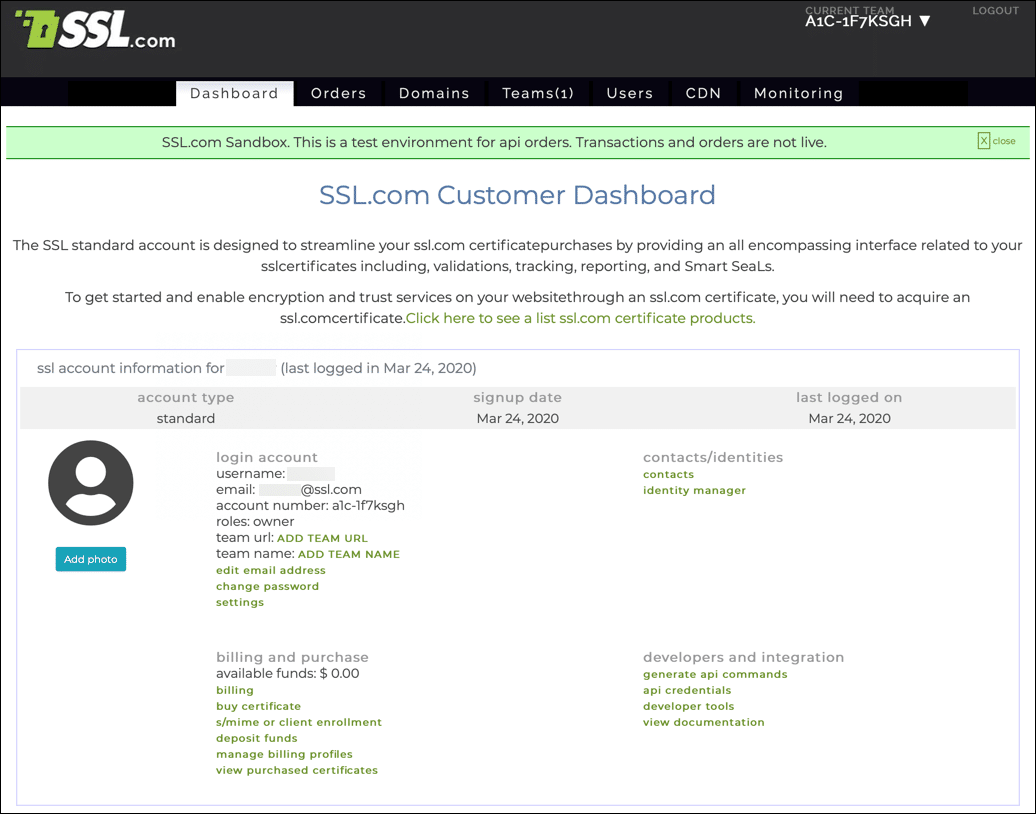Open the buy certificate link
The image size is (1036, 814).
tap(258, 707)
